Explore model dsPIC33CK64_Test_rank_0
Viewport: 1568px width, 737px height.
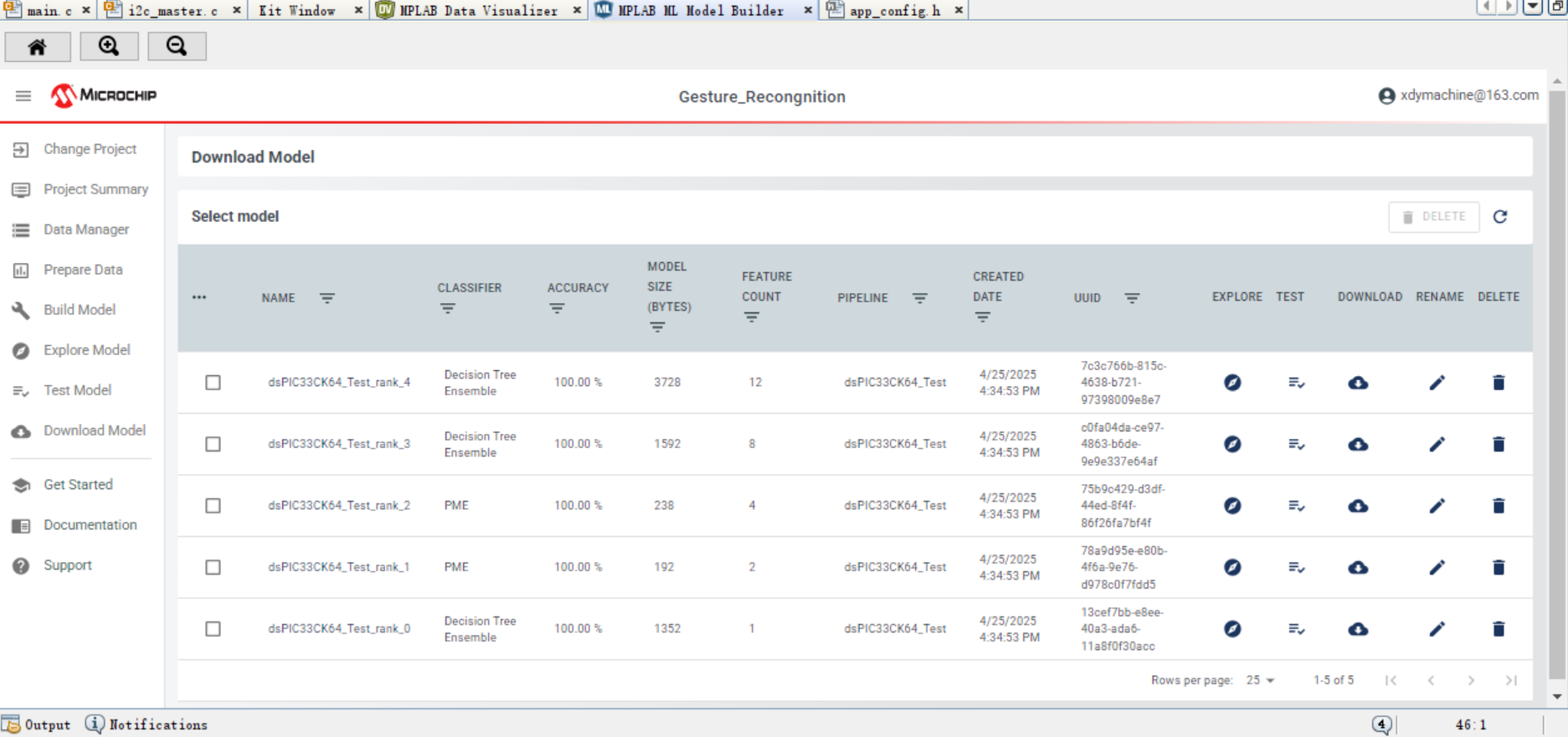(x=1232, y=629)
